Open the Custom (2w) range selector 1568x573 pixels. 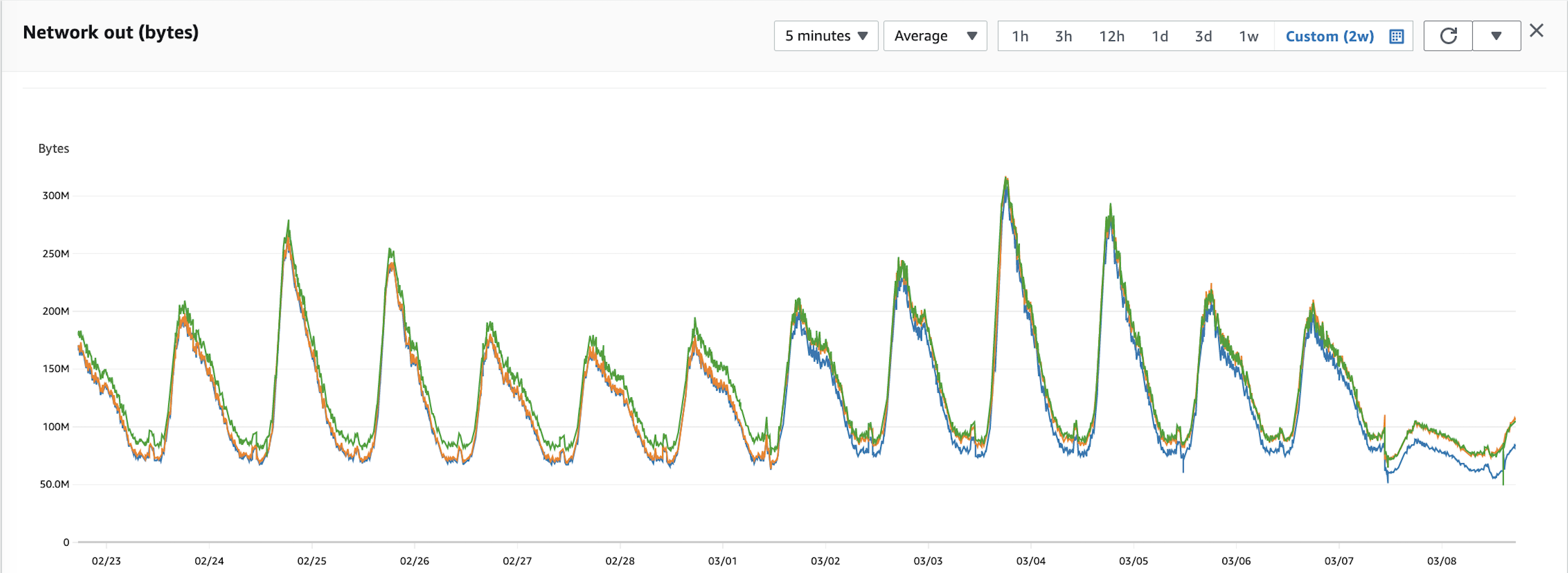[1329, 36]
